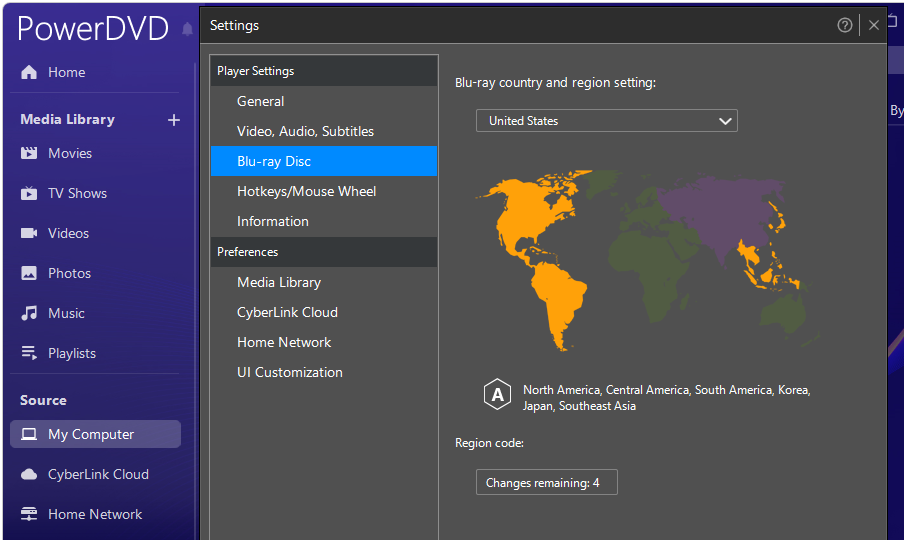Screen dimensions: 904x540
Task: Open Playlists in sidebar
Action: [x=71, y=353]
